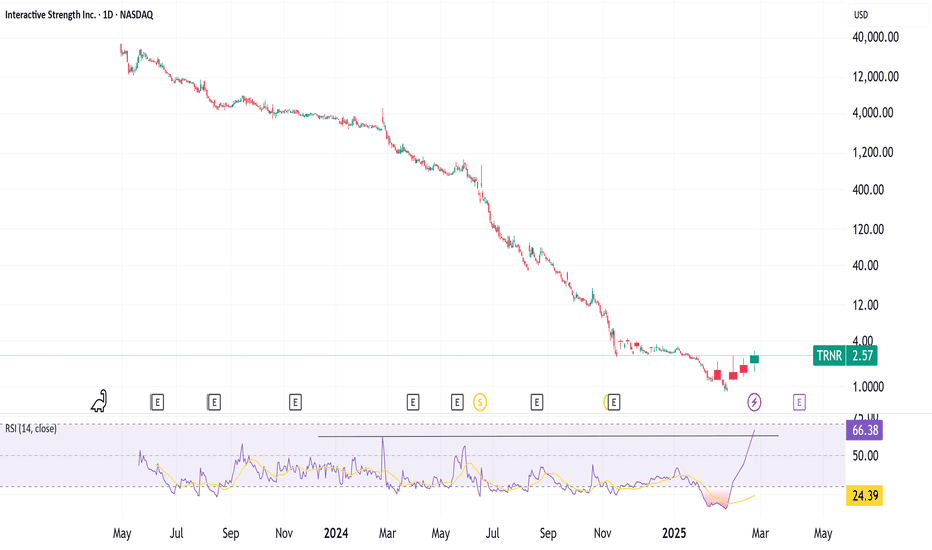Click the dinosaur icon at the chart start

(99, 402)
